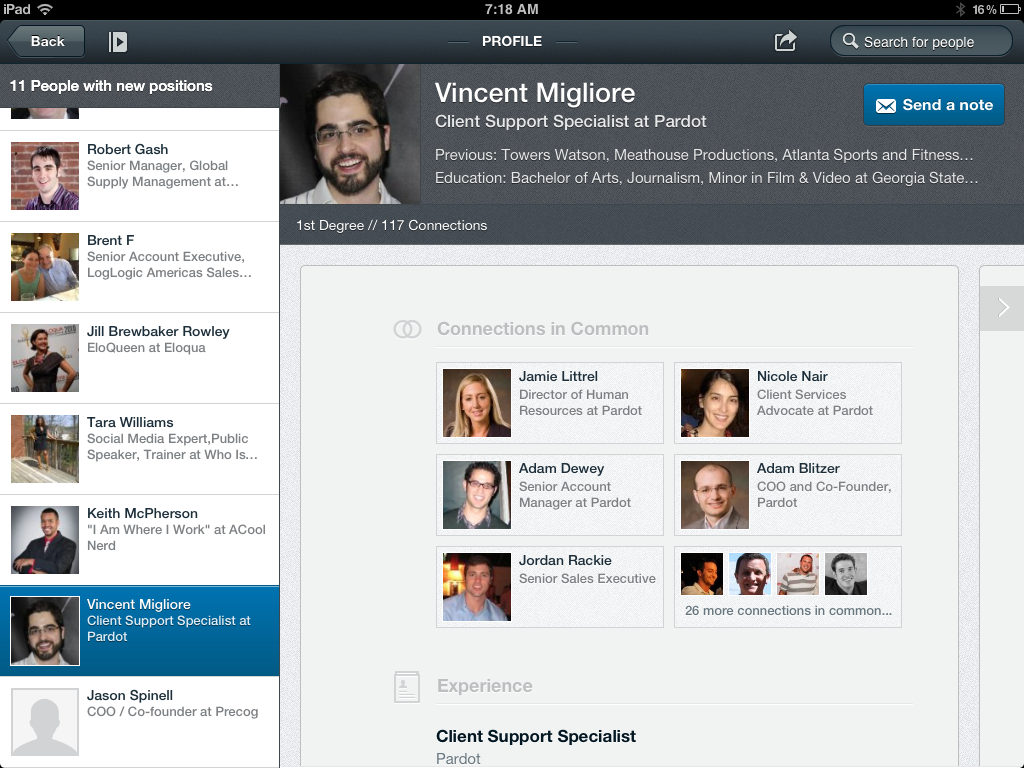Send a note to Vincent Migliore
The height and width of the screenshot is (768, 1024).
pyautogui.click(x=934, y=104)
